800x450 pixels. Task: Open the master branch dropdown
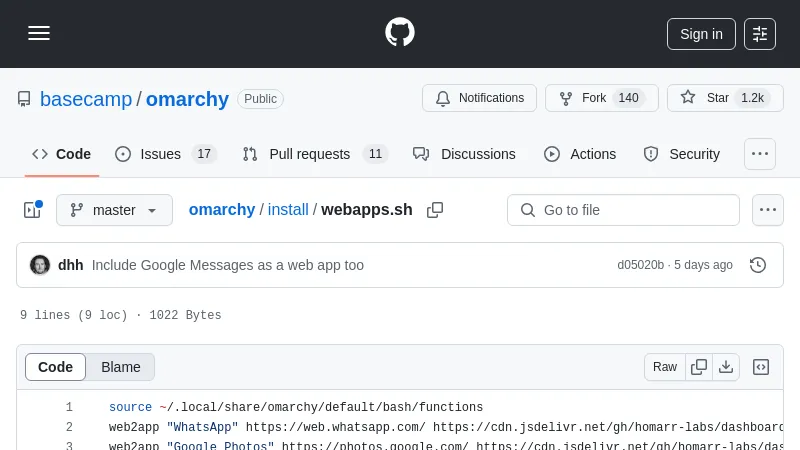[114, 210]
